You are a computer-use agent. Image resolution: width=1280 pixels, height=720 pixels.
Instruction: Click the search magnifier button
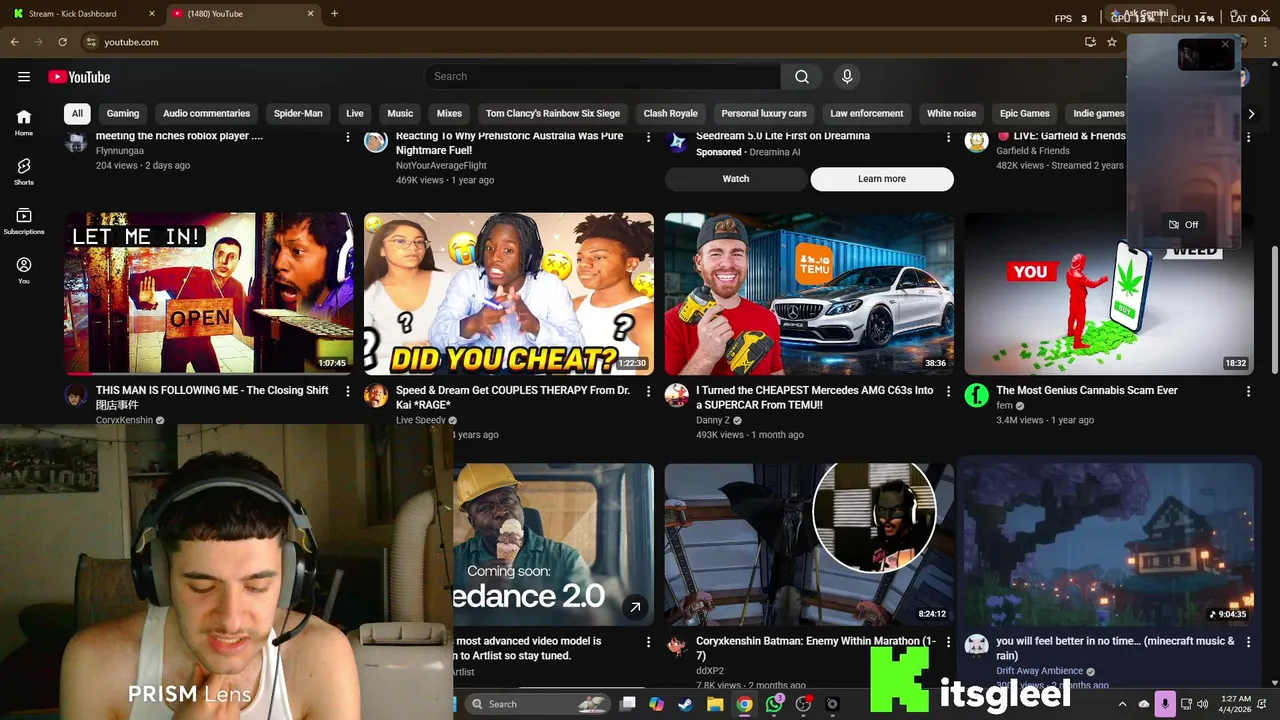802,77
